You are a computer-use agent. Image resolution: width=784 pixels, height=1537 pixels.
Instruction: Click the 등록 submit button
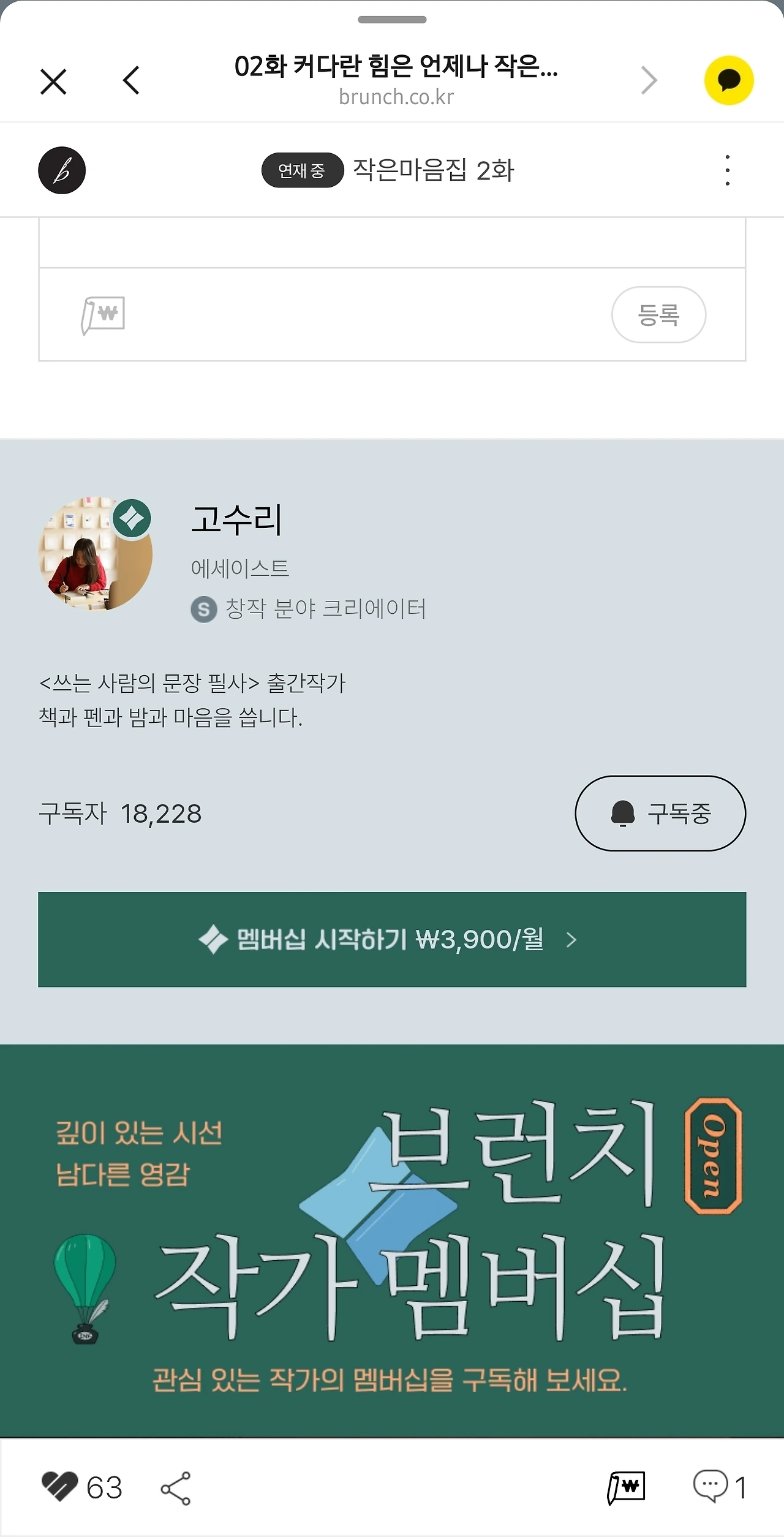(658, 315)
